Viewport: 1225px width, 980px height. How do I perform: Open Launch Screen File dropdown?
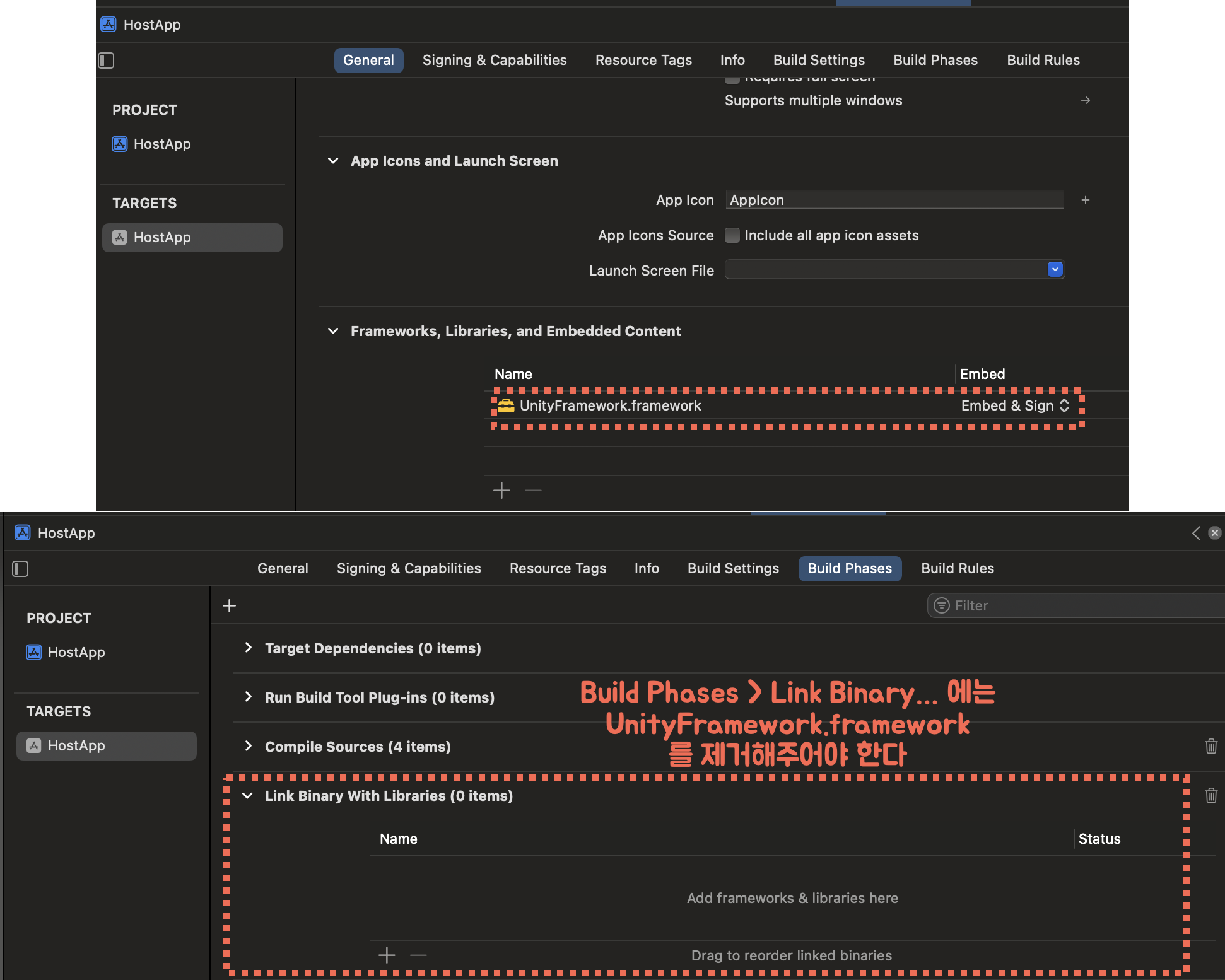[x=1055, y=270]
